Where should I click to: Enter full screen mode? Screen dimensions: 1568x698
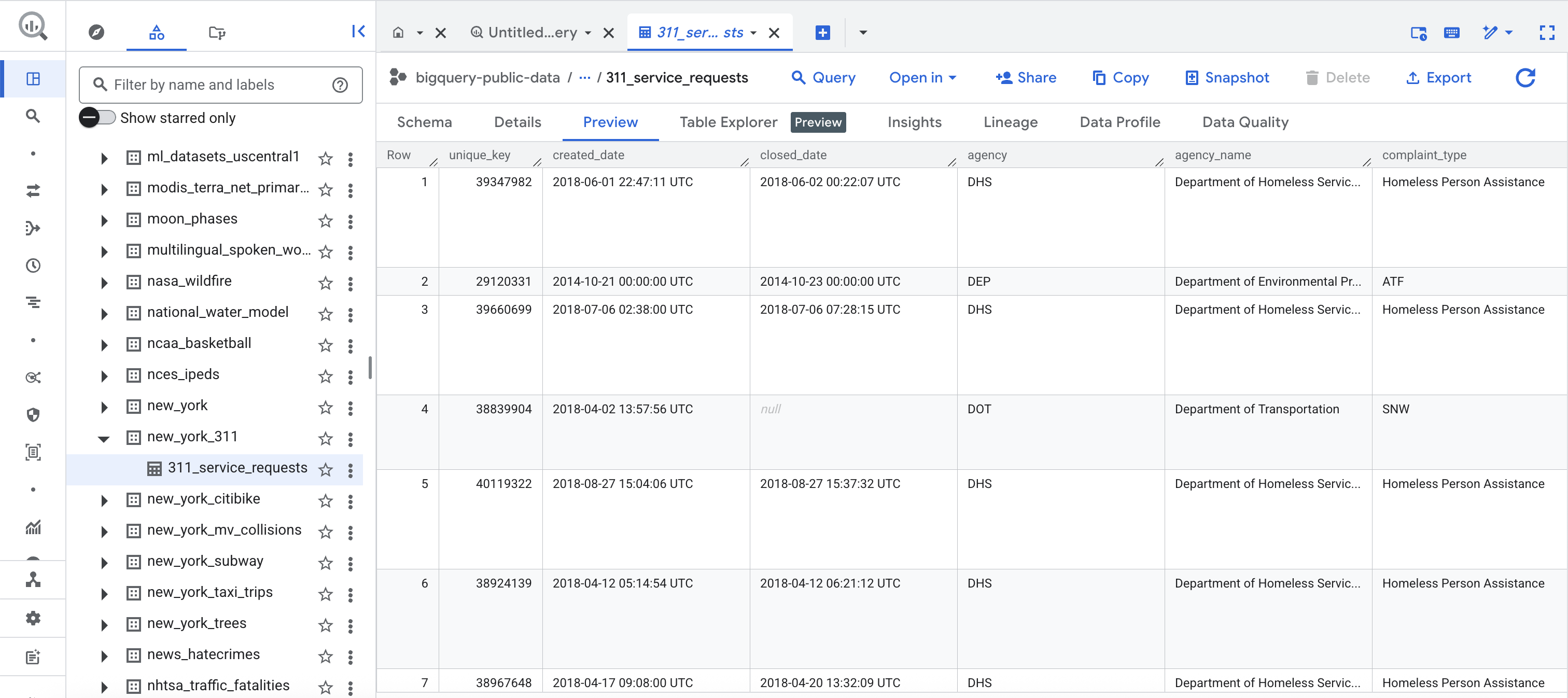click(x=1547, y=32)
